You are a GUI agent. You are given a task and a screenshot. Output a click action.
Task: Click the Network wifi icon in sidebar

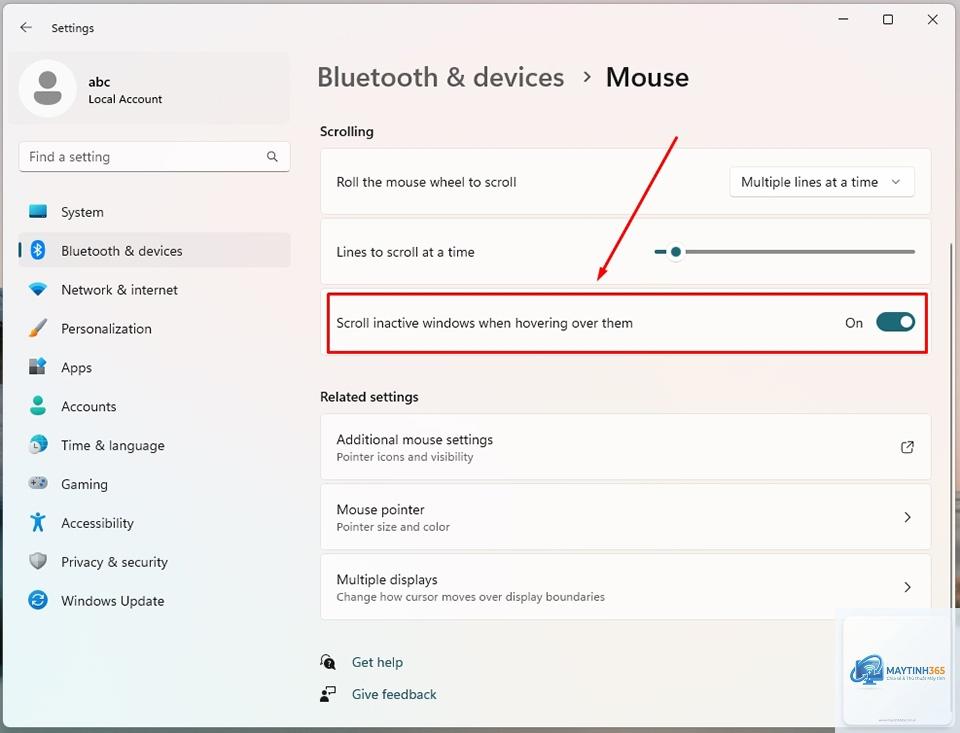pyautogui.click(x=38, y=289)
